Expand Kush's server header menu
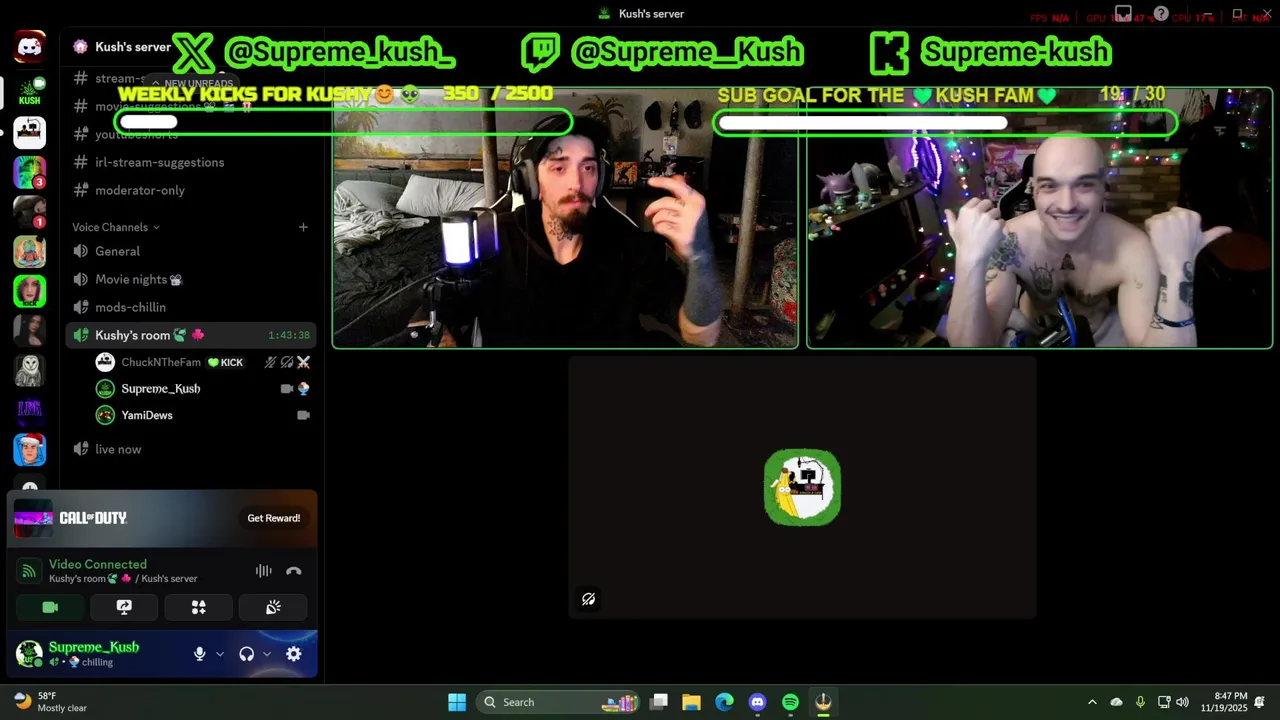This screenshot has height=720, width=1280. [x=133, y=47]
